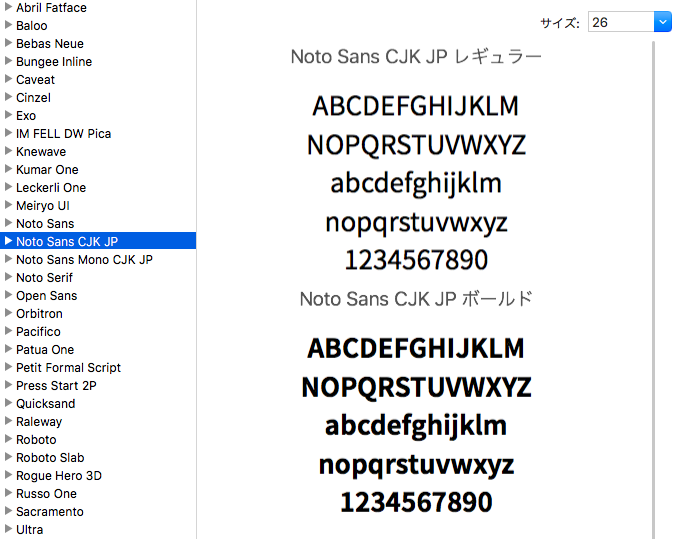The height and width of the screenshot is (539, 676).
Task: Expand the Petit Formal Script triangle
Action: tap(8, 367)
